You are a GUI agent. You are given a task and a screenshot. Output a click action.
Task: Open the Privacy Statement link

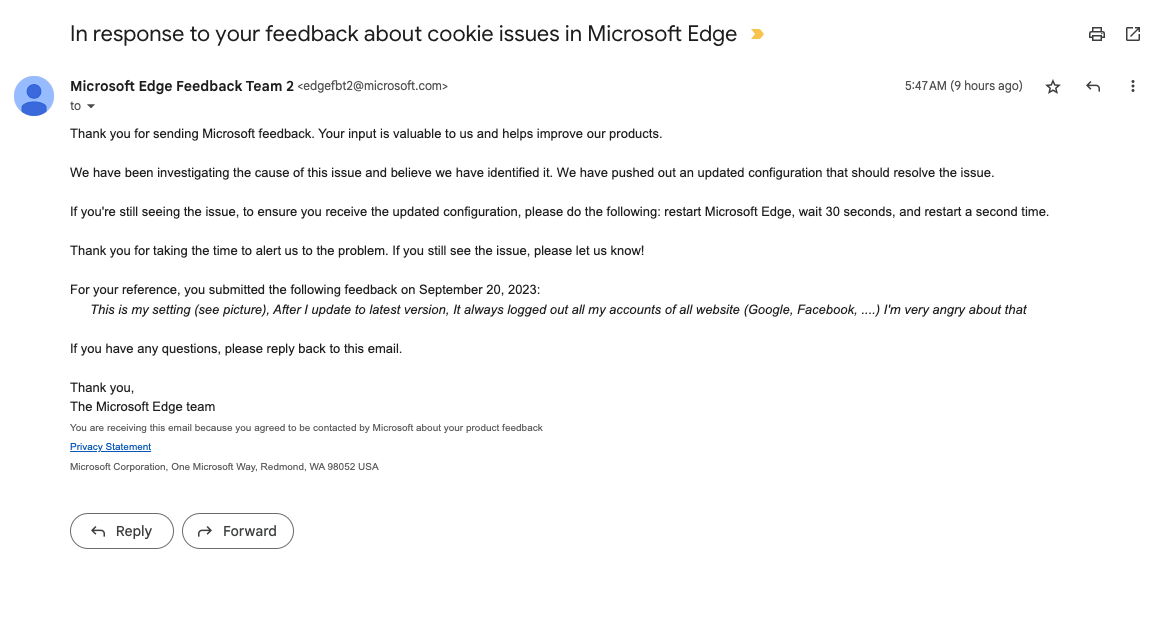point(110,447)
